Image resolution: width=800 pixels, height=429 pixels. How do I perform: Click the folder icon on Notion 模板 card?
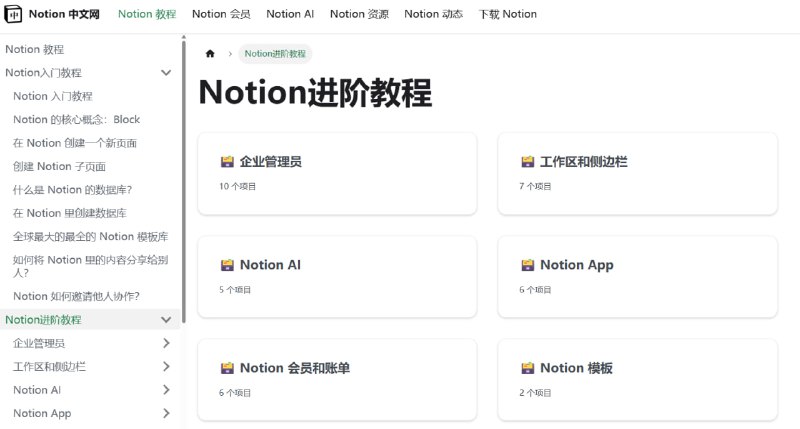pos(527,368)
